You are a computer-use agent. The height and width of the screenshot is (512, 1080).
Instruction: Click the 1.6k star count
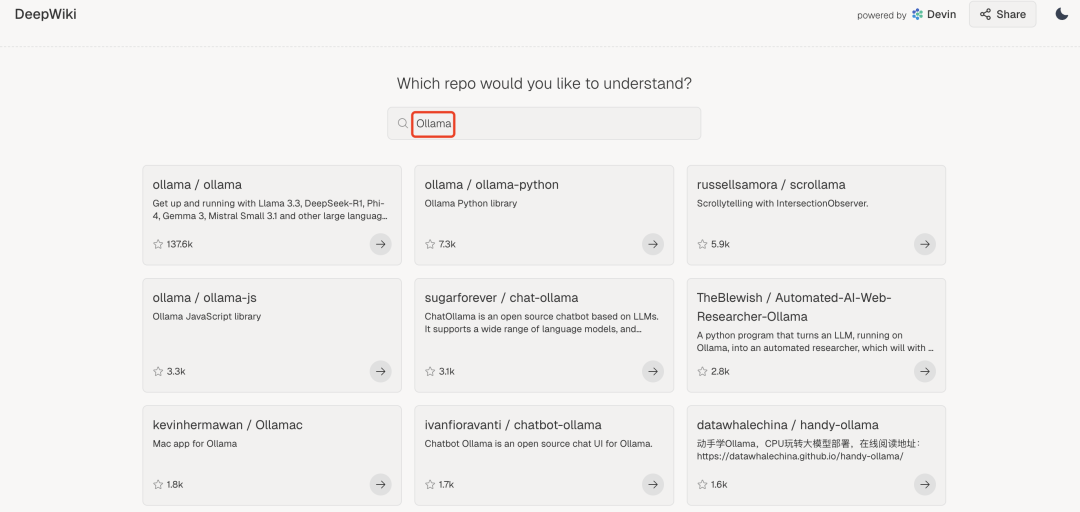click(x=719, y=484)
